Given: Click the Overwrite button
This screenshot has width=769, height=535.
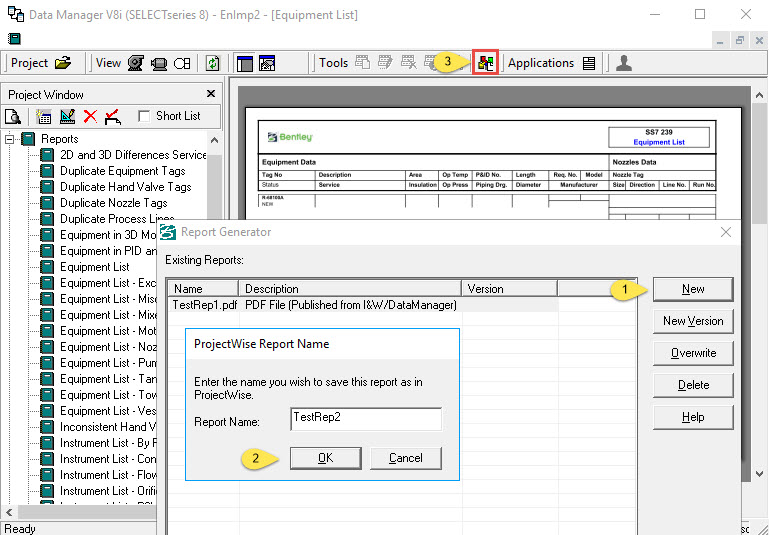Looking at the screenshot, I should 693,353.
